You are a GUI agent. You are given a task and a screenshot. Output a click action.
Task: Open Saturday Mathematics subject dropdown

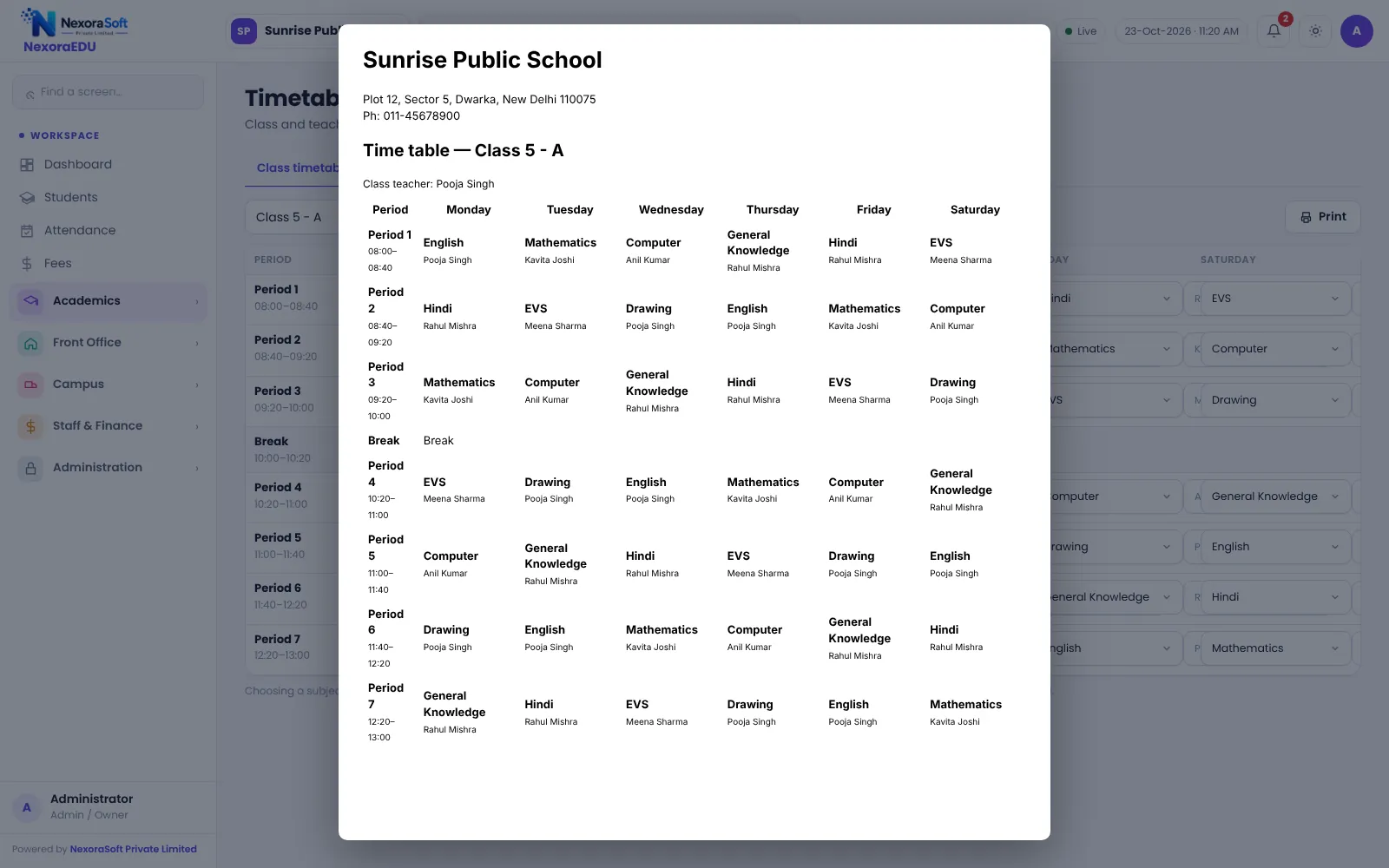click(1276, 648)
